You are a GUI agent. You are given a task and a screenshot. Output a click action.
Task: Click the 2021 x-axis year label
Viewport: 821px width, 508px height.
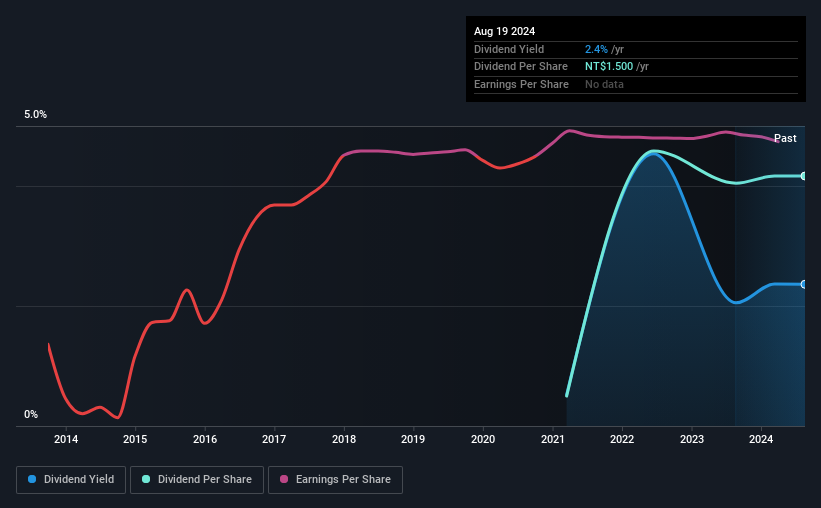(552, 439)
